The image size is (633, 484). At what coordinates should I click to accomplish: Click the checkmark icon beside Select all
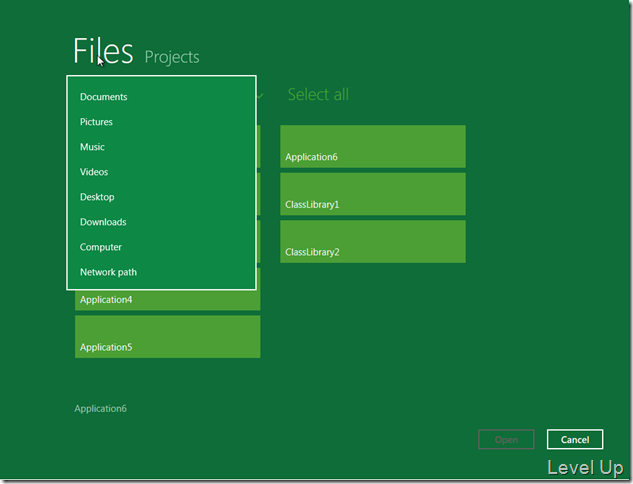click(260, 96)
